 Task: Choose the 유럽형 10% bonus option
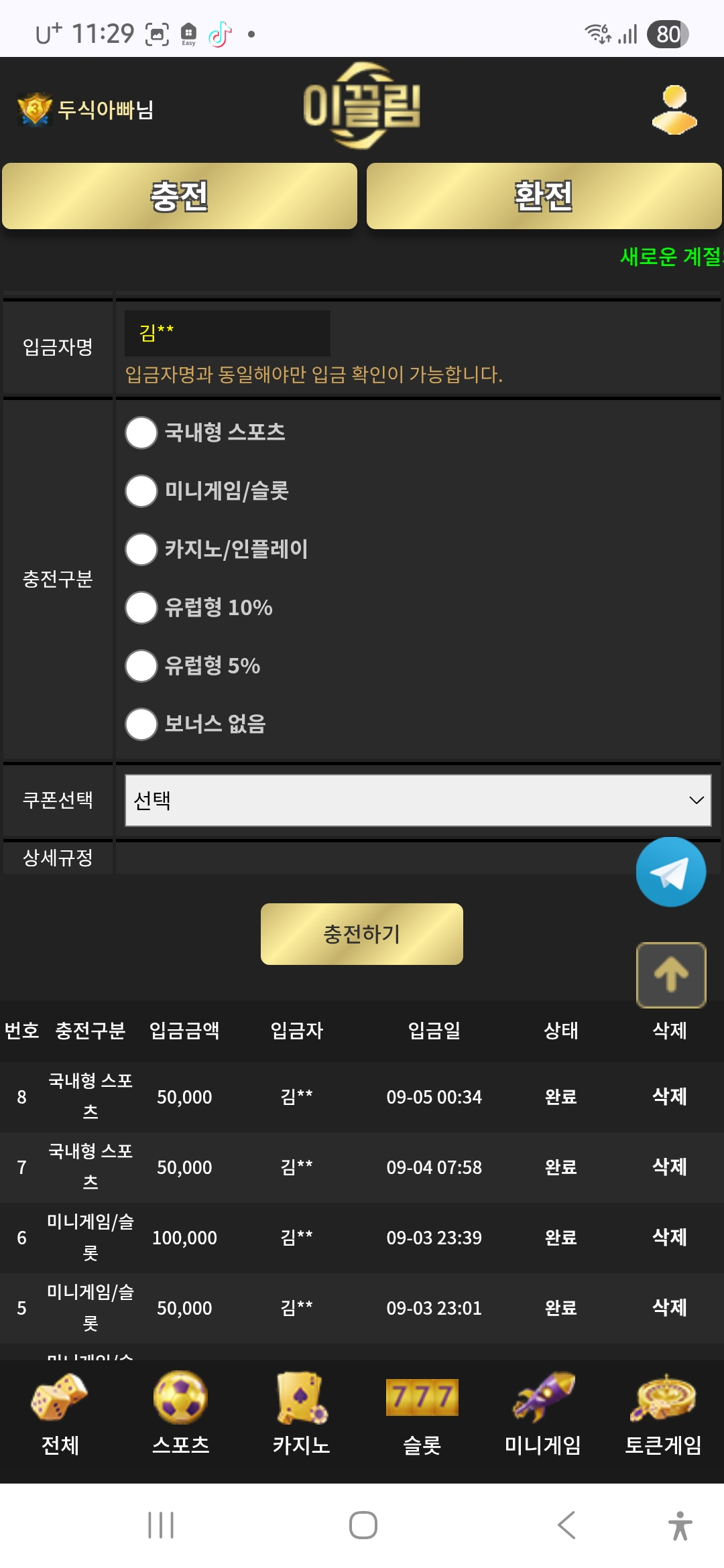click(141, 608)
